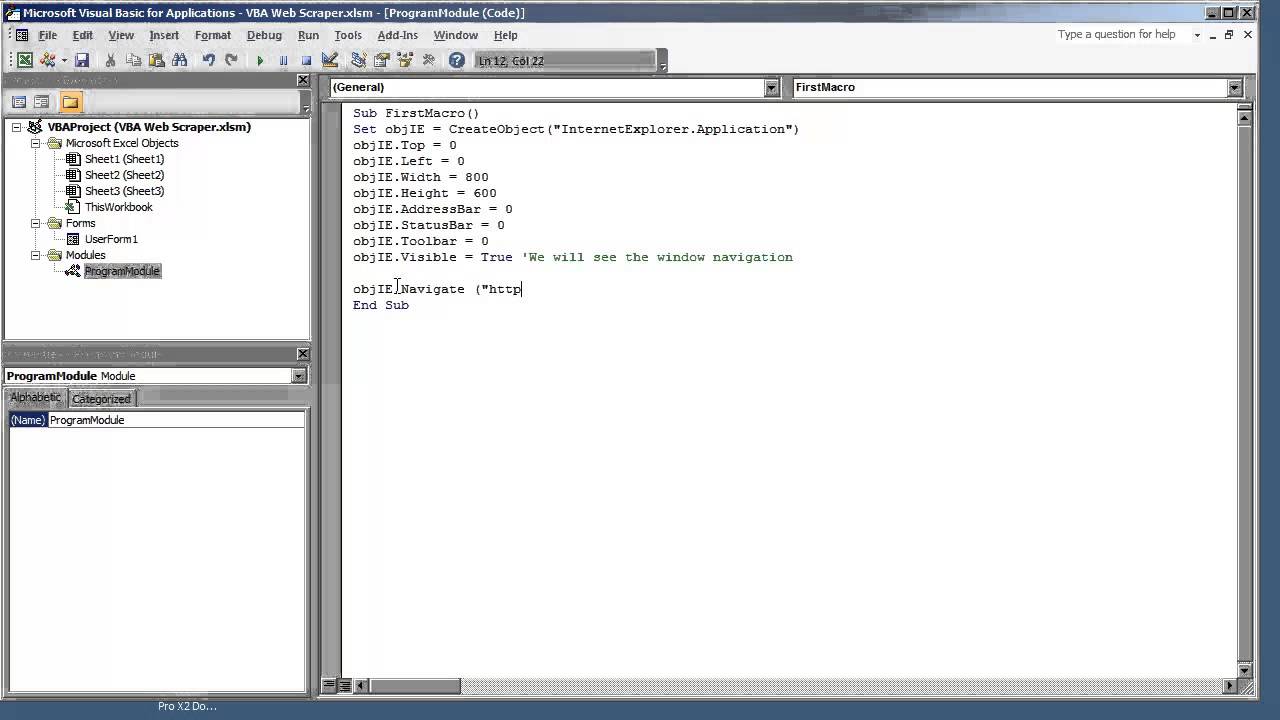Open the Tools menu

pos(348,35)
